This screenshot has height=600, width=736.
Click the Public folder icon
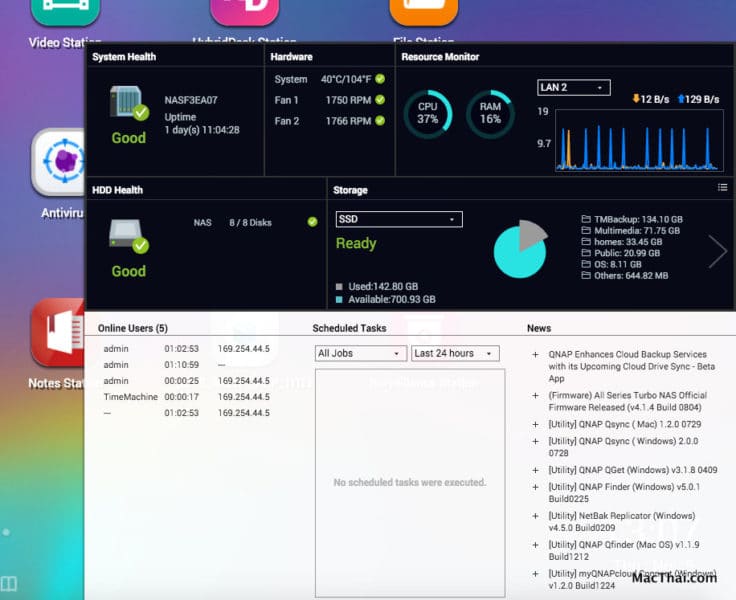pos(586,253)
